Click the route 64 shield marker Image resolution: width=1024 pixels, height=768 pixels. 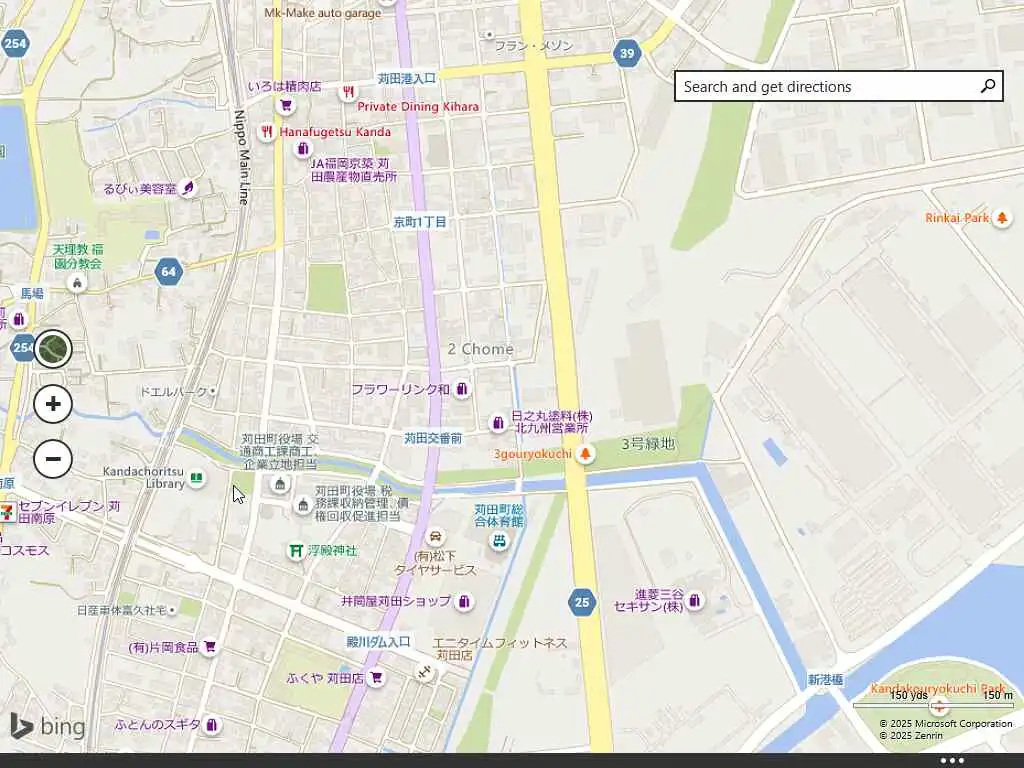coord(168,271)
